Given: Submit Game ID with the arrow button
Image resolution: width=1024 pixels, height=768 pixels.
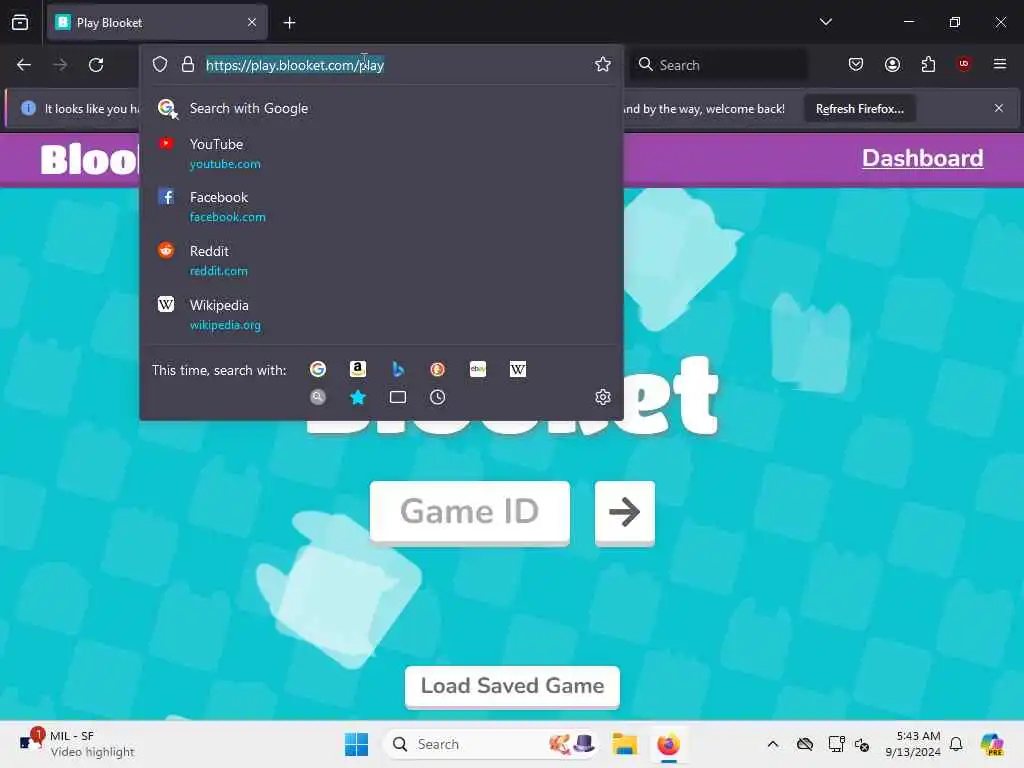Looking at the screenshot, I should click(x=624, y=512).
